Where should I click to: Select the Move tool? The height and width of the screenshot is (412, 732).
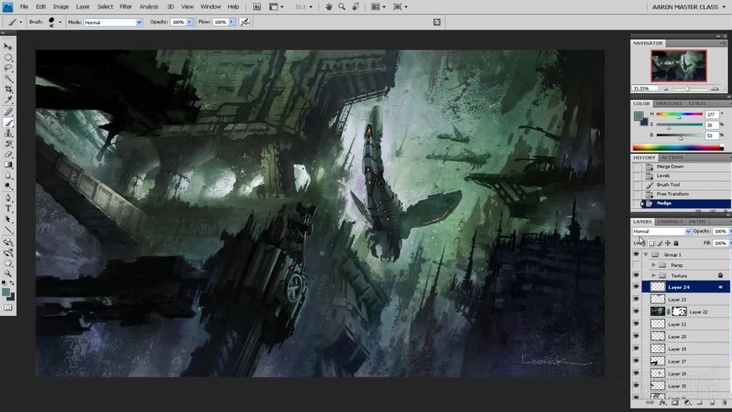[8, 47]
